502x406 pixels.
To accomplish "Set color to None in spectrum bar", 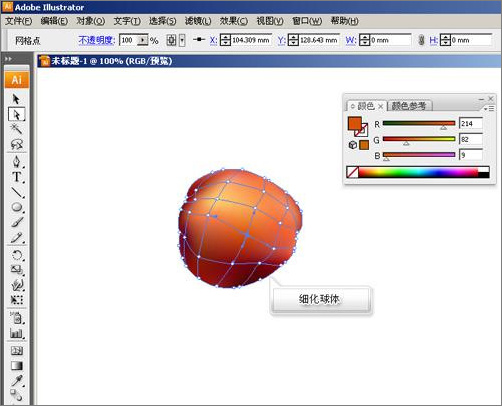I will 352,172.
